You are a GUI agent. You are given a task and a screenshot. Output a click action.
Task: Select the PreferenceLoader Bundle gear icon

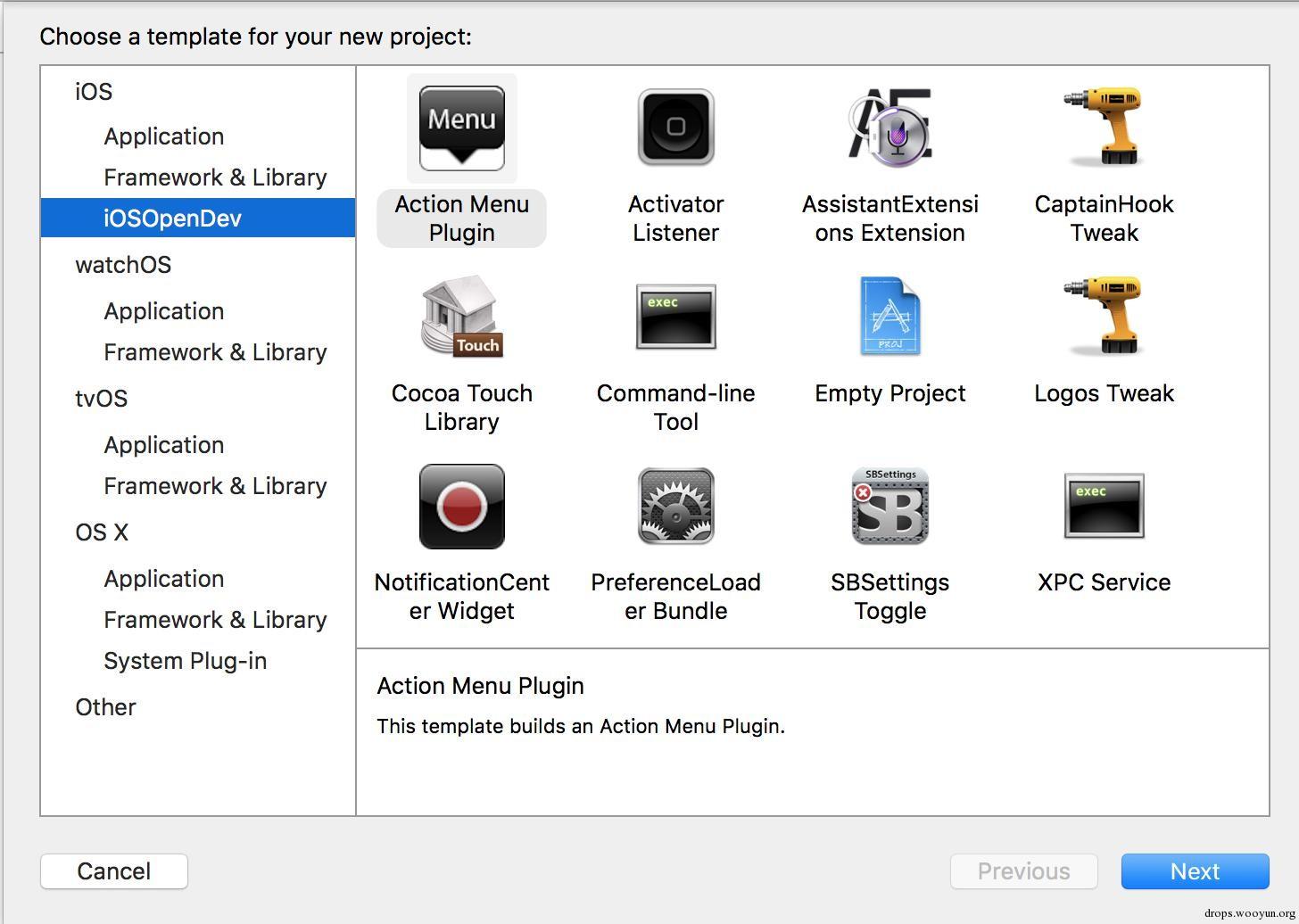tap(675, 506)
